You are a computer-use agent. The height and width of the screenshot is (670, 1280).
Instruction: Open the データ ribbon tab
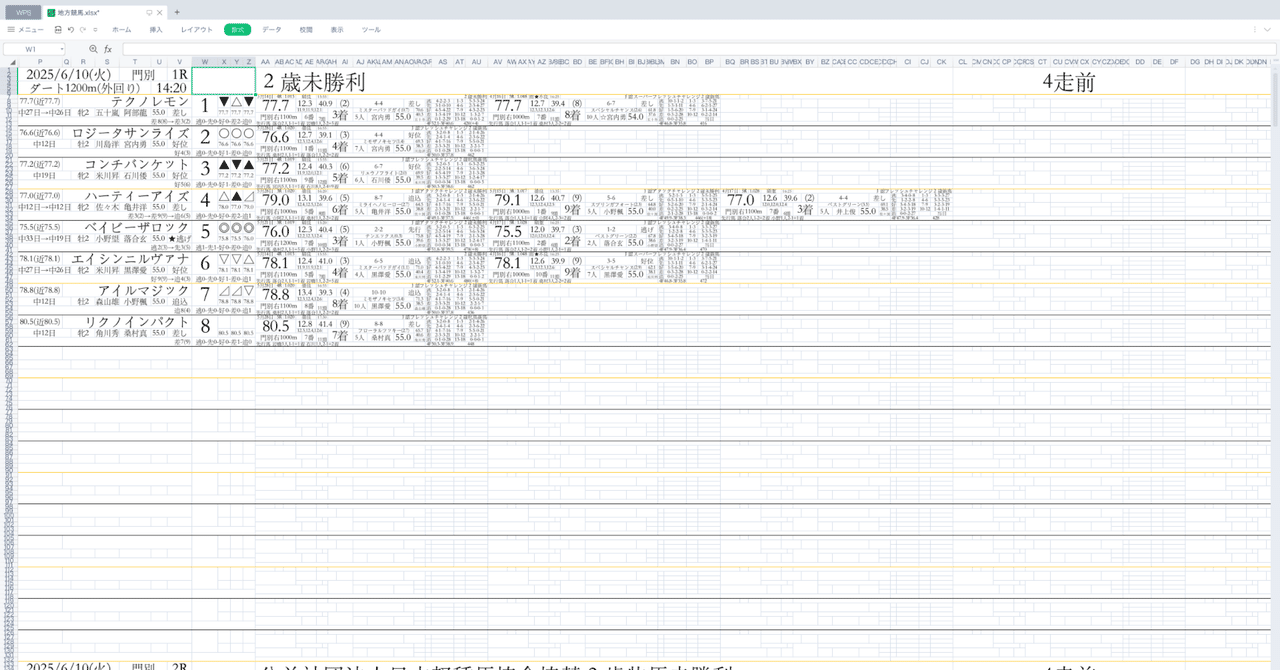(269, 30)
